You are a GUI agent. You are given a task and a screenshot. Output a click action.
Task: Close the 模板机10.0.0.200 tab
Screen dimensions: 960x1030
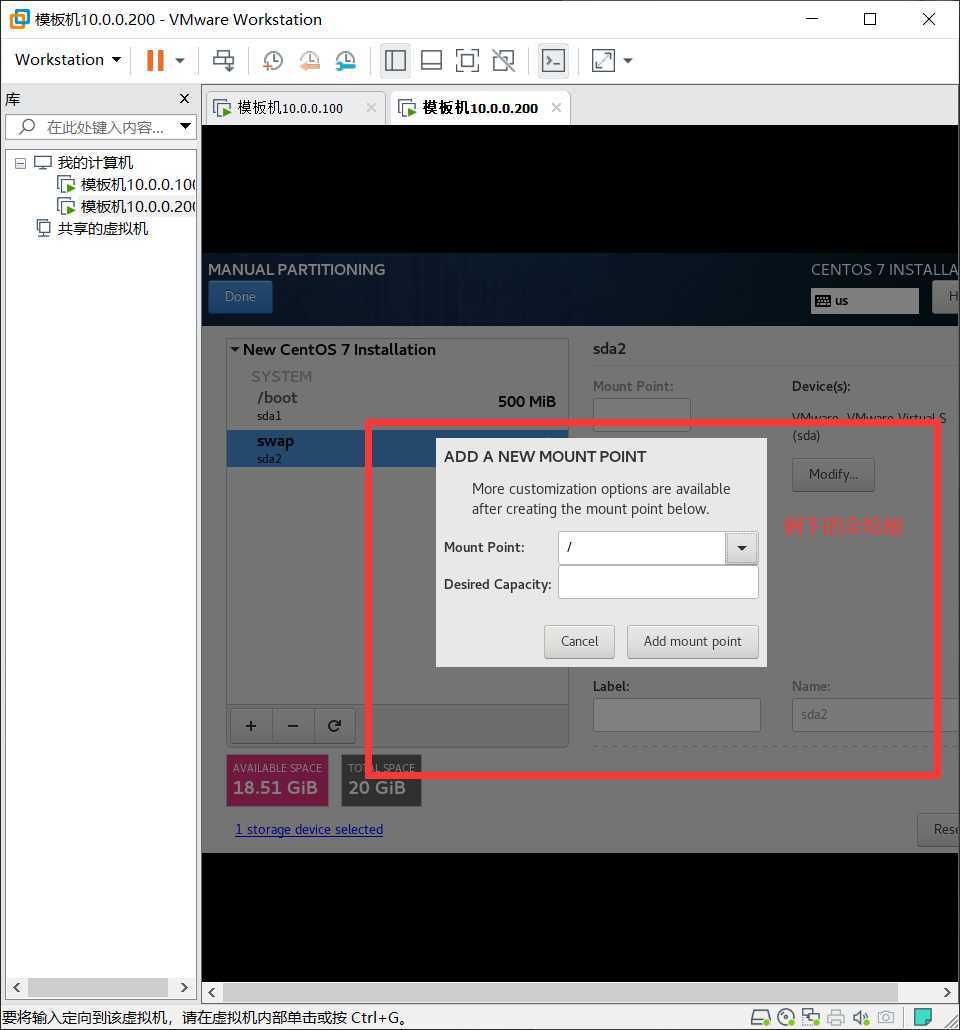[557, 107]
